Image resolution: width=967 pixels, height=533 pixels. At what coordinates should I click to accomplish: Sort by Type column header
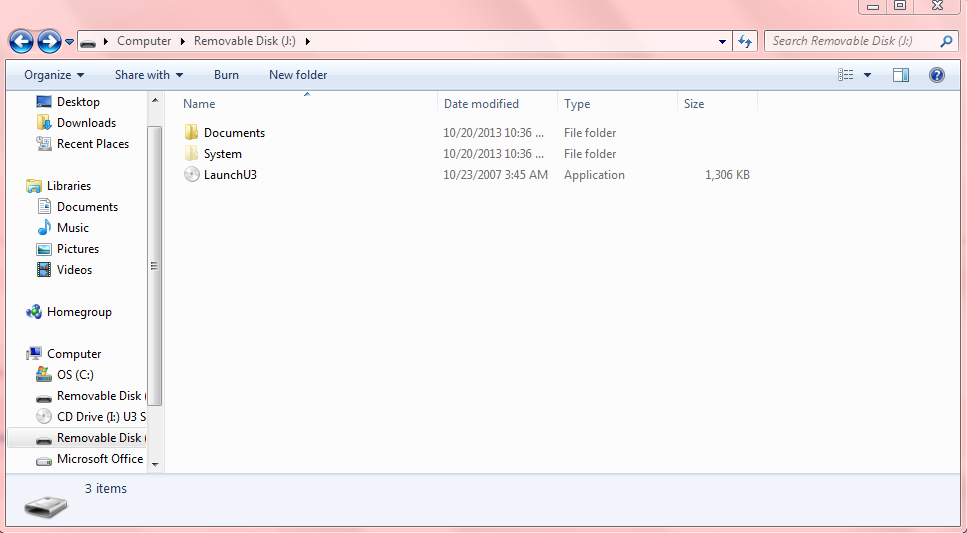617,104
